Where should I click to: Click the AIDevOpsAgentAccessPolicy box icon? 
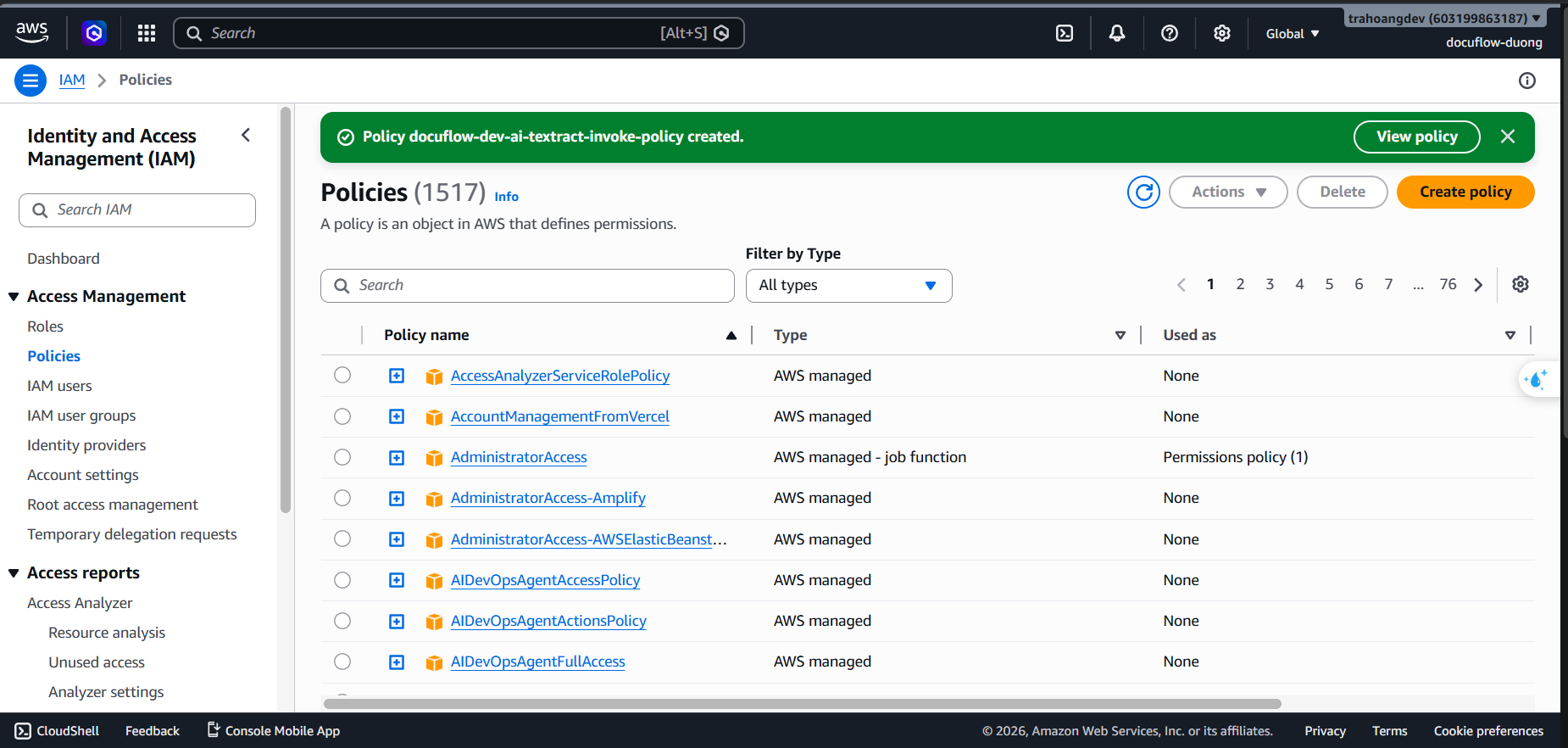point(434,581)
